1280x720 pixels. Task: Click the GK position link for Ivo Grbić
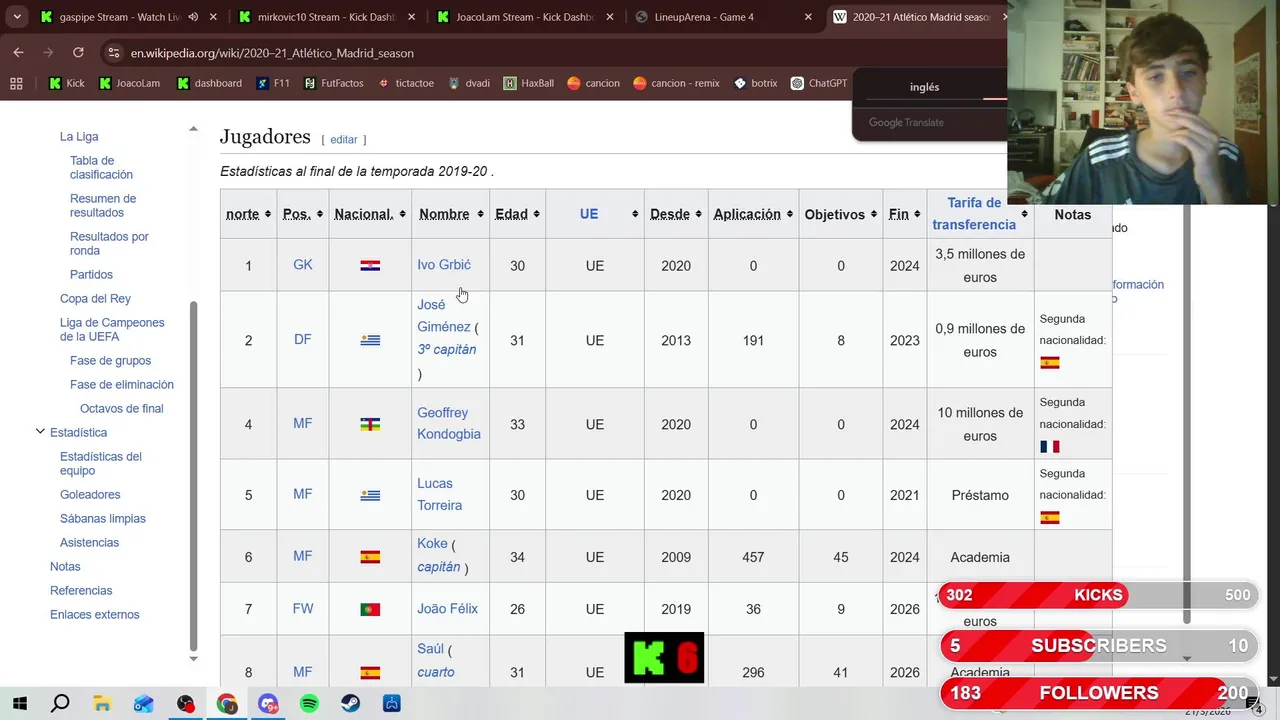coord(303,265)
